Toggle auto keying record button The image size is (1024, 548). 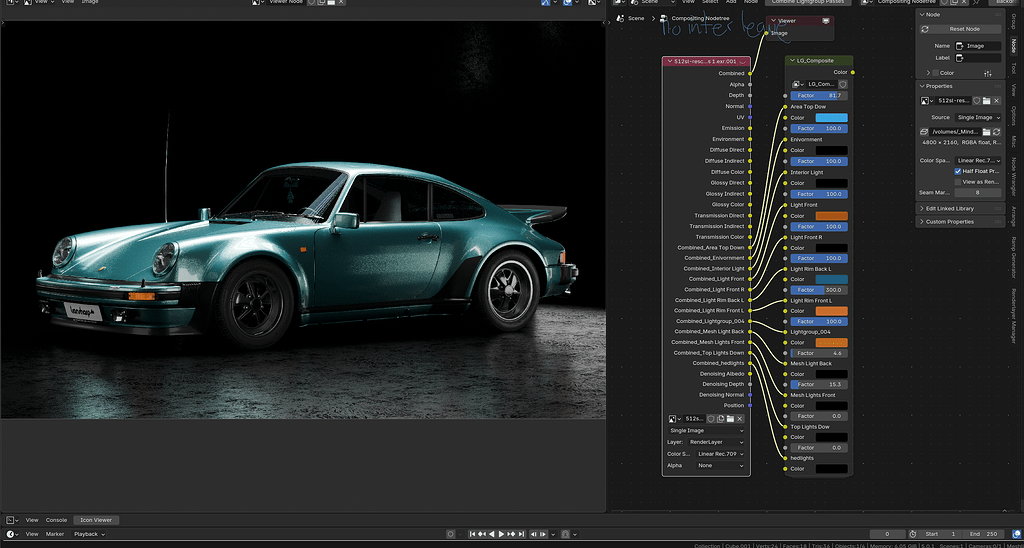point(451,534)
